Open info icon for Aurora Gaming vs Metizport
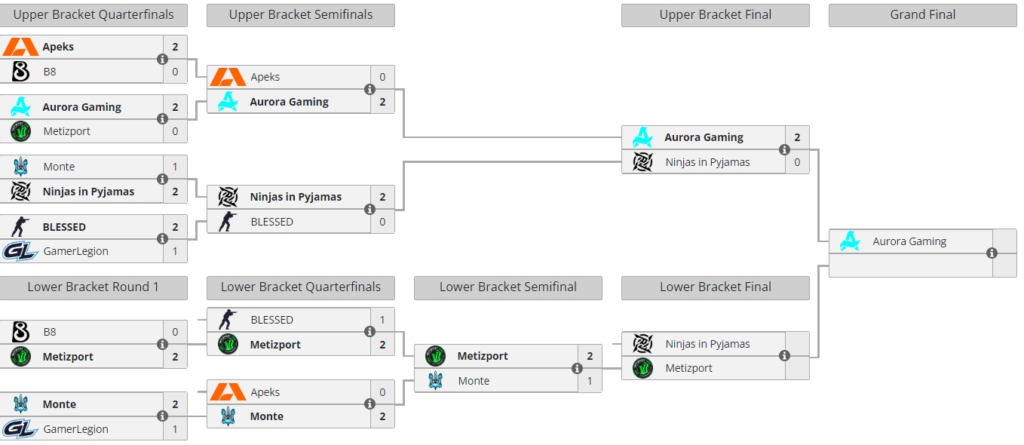Image resolution: width=1024 pixels, height=445 pixels. (x=162, y=119)
